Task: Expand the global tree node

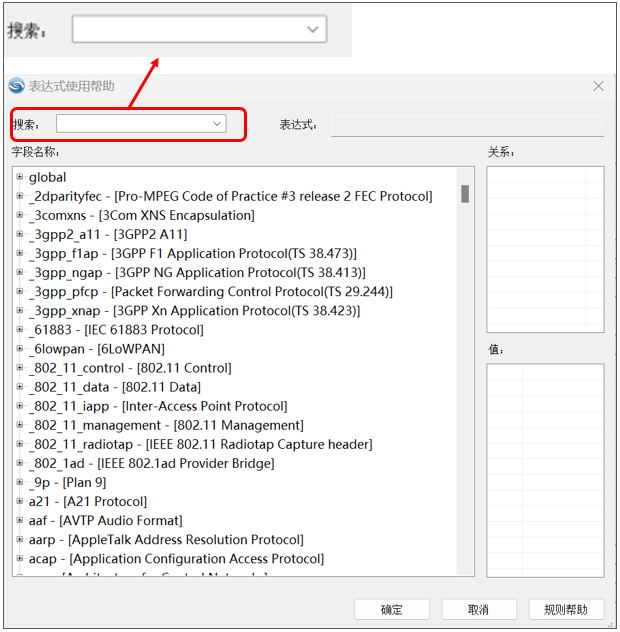Action: [x=19, y=177]
